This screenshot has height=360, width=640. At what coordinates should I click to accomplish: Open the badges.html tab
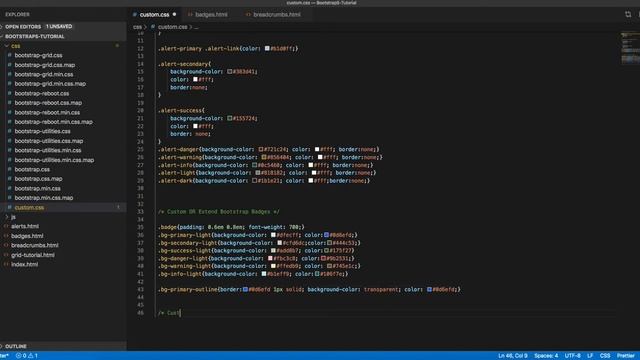point(211,15)
